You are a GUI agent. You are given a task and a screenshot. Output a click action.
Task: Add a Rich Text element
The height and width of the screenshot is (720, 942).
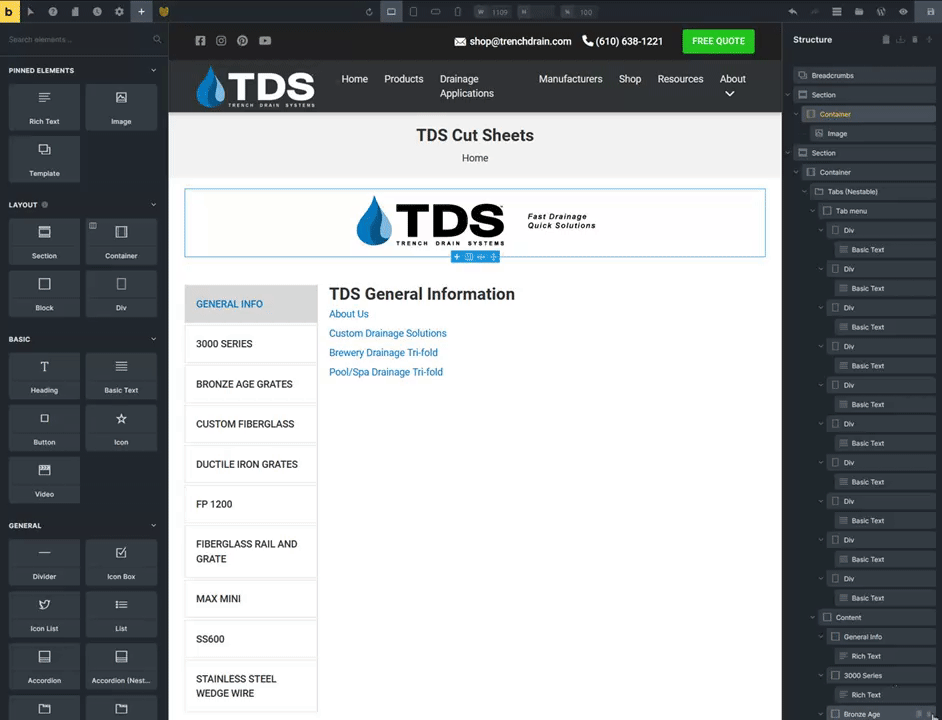(44, 107)
